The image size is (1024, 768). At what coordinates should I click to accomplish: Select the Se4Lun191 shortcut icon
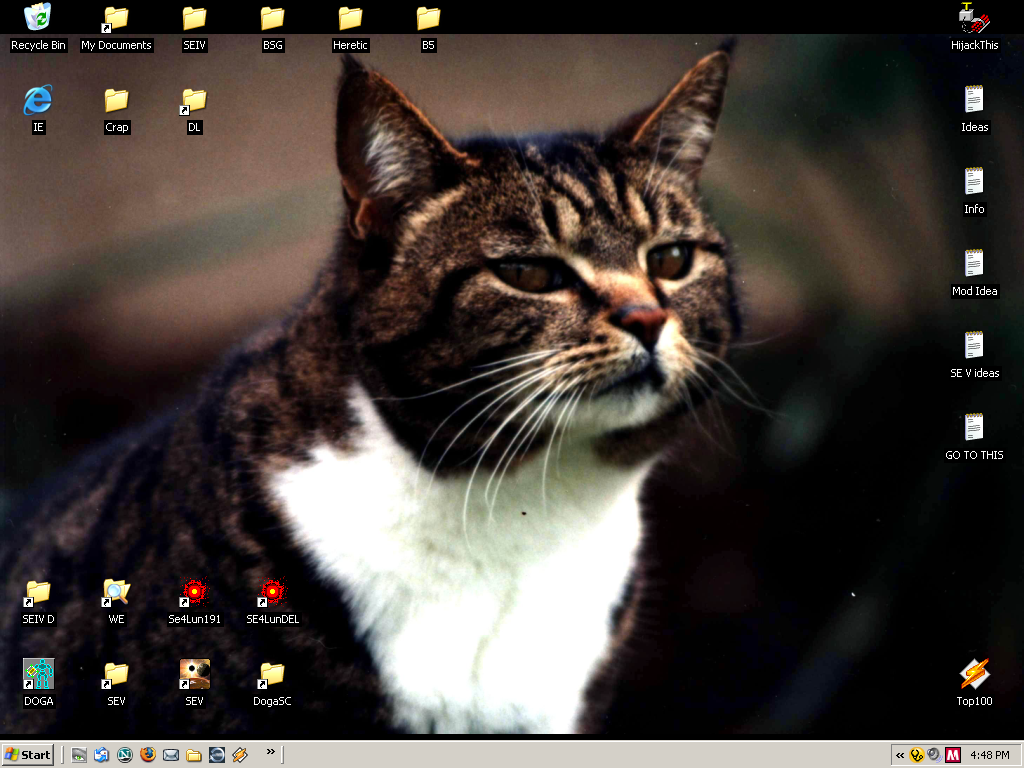[194, 592]
